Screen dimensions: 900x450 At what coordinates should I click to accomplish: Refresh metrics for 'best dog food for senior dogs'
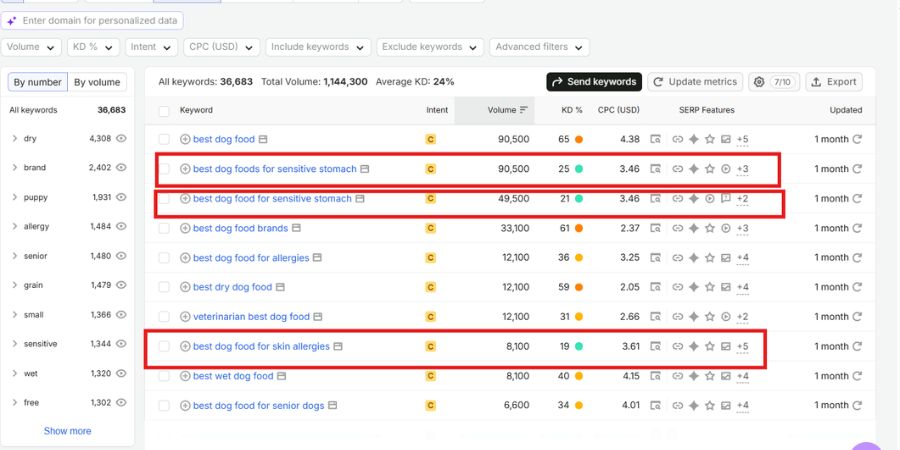(857, 405)
